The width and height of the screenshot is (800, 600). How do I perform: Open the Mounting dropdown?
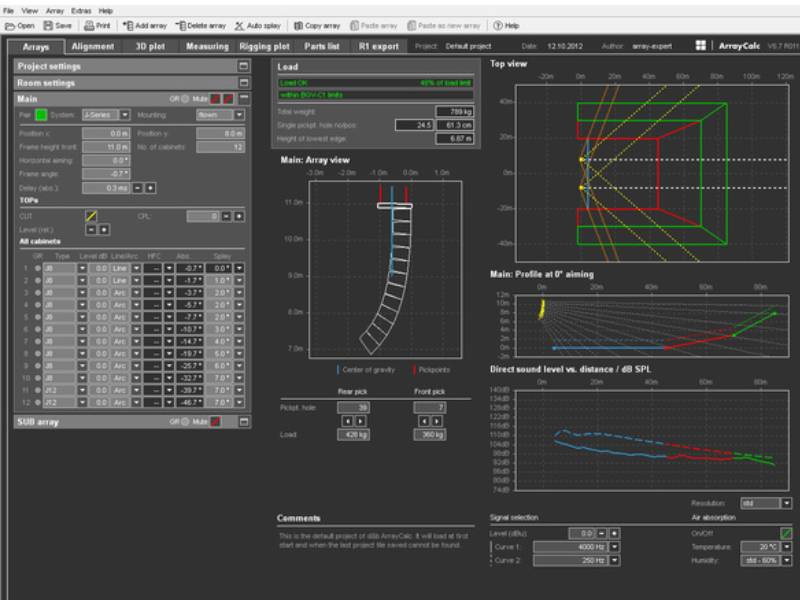tap(239, 115)
